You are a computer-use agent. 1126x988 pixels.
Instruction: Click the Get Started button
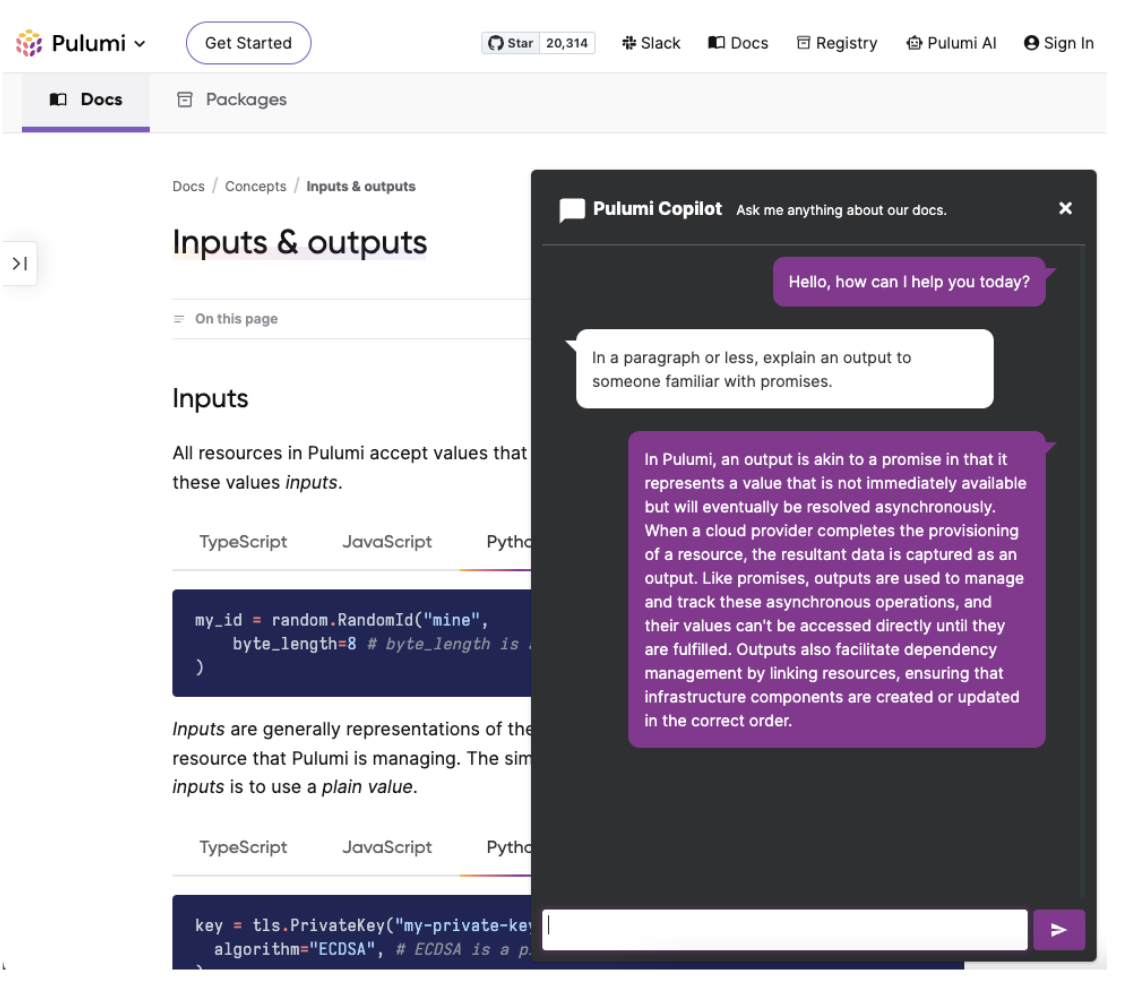point(248,43)
